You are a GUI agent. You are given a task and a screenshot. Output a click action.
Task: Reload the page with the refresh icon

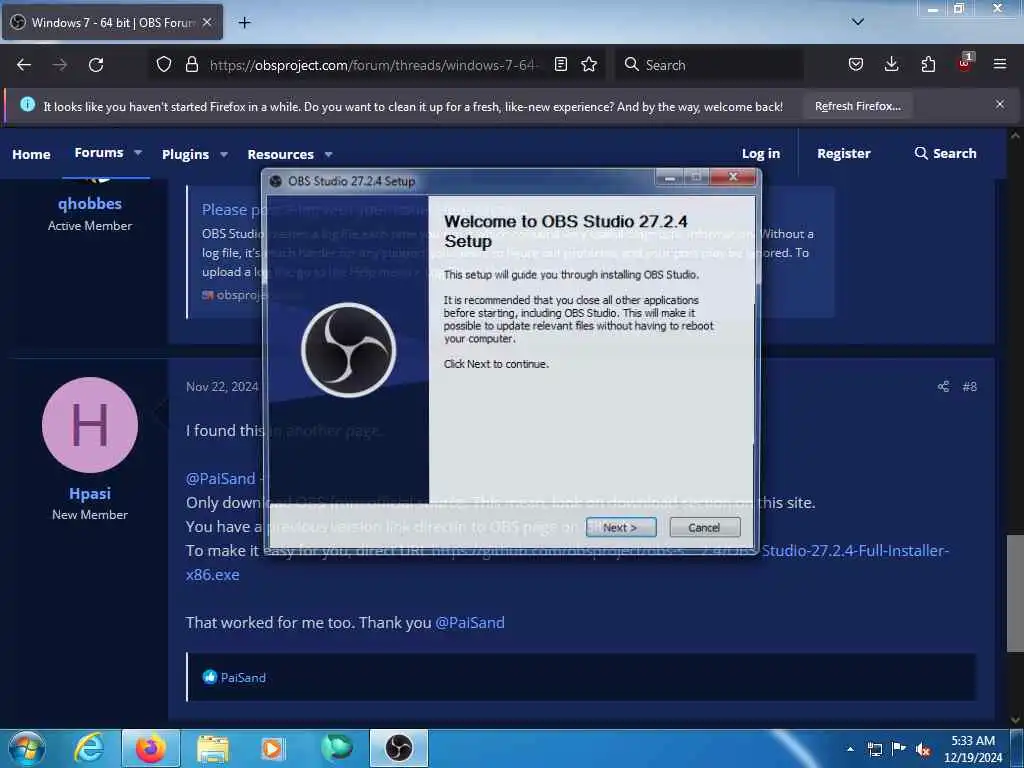click(x=96, y=65)
